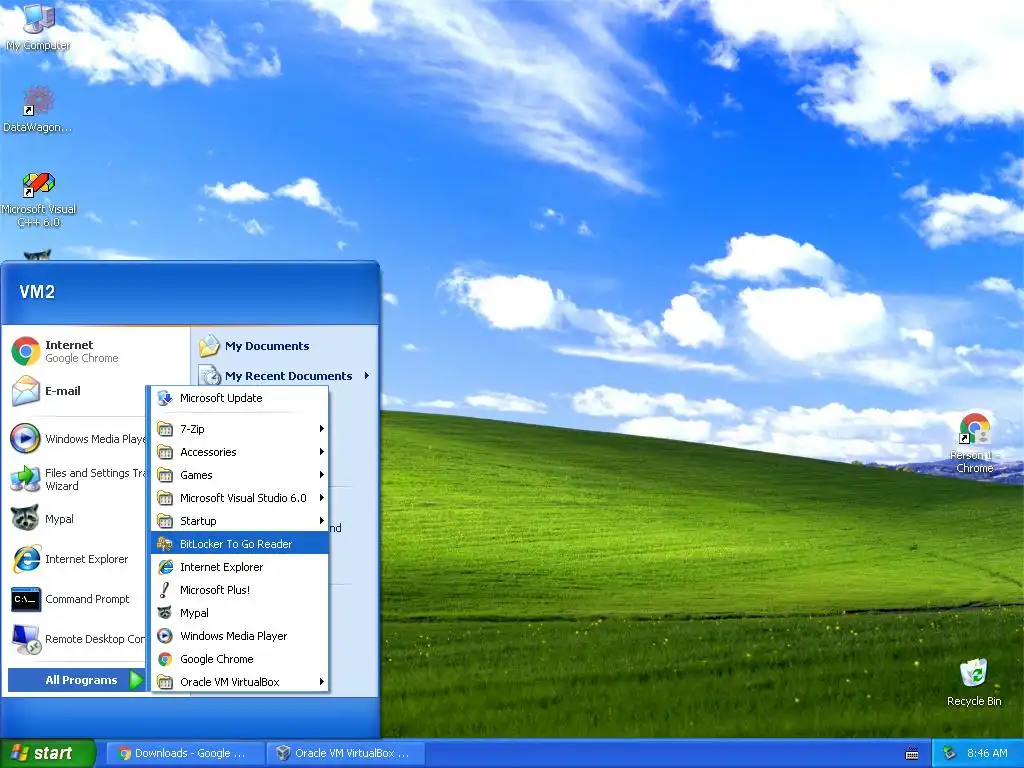Click the Remote Desktop Connection icon

click(25, 639)
